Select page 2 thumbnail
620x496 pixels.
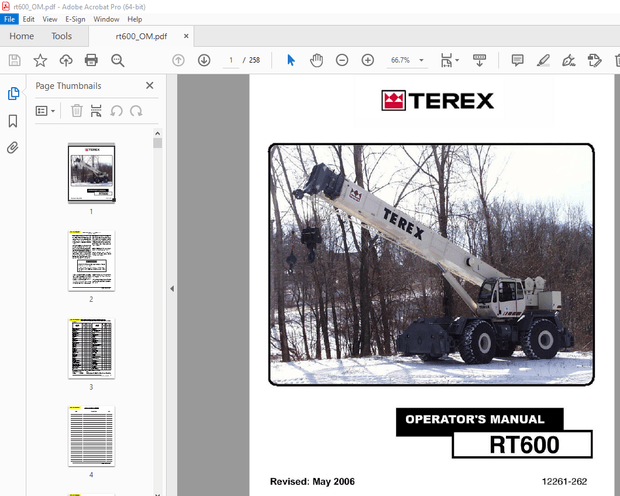[x=91, y=261]
